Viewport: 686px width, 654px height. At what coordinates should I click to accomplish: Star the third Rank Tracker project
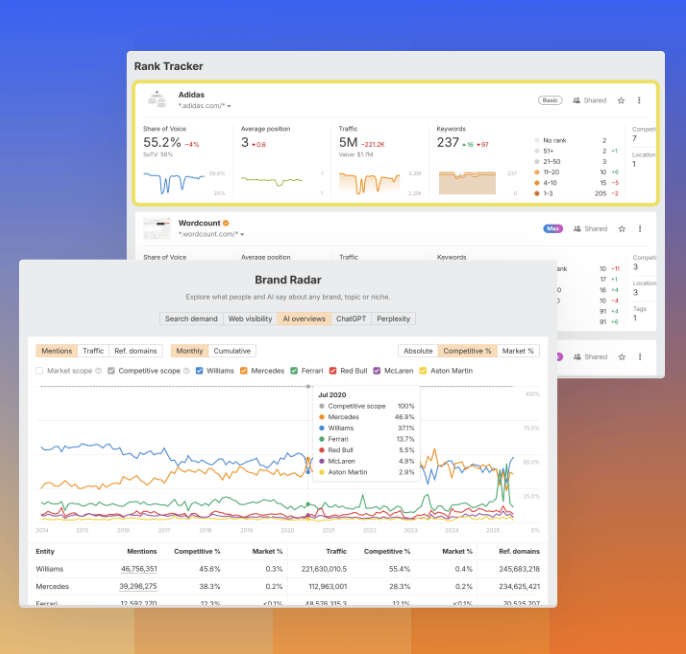622,357
